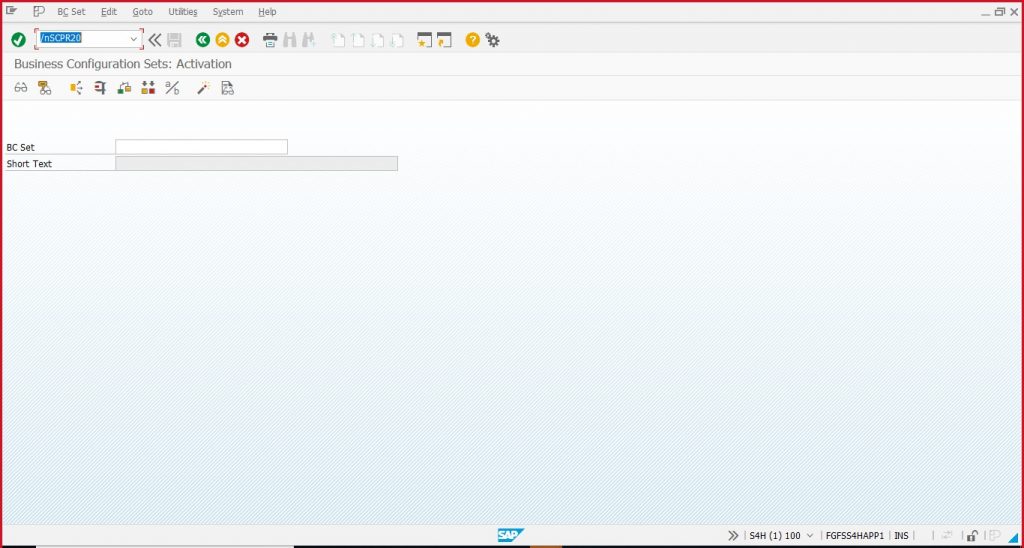Open Customize Local Layout gear icon
1024x548 pixels.
click(492, 40)
